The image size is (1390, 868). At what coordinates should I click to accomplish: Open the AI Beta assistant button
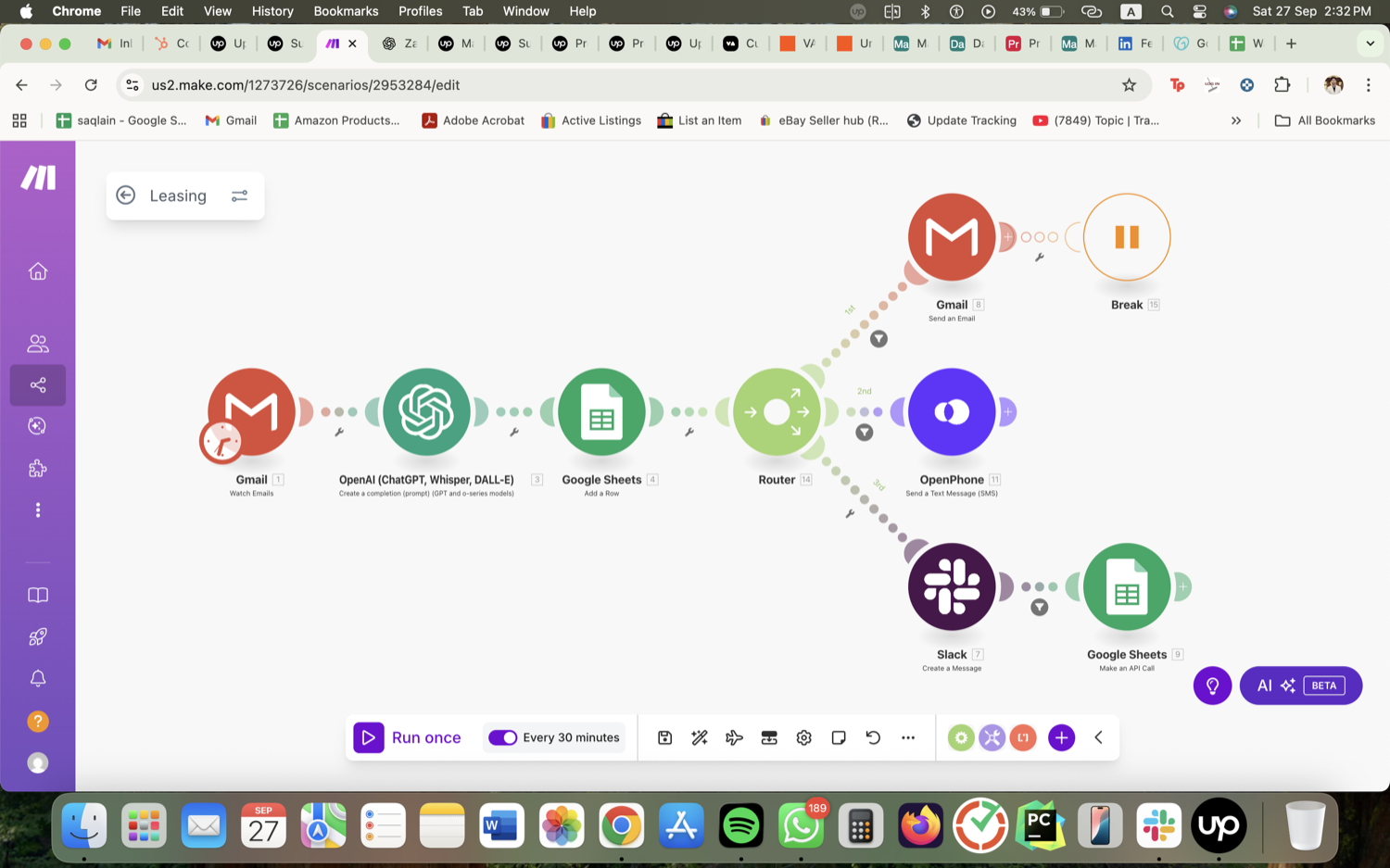(1300, 686)
